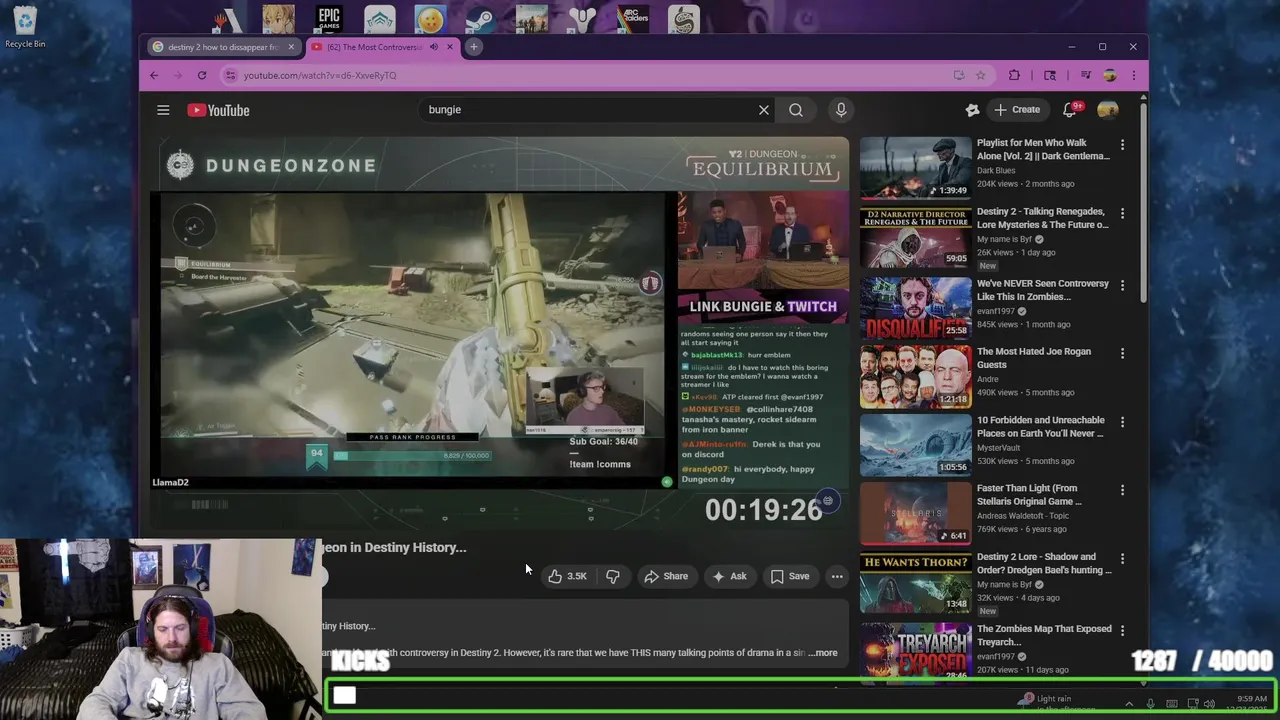1280x720 pixels.
Task: Go back one page in the browser
Action: tap(154, 75)
